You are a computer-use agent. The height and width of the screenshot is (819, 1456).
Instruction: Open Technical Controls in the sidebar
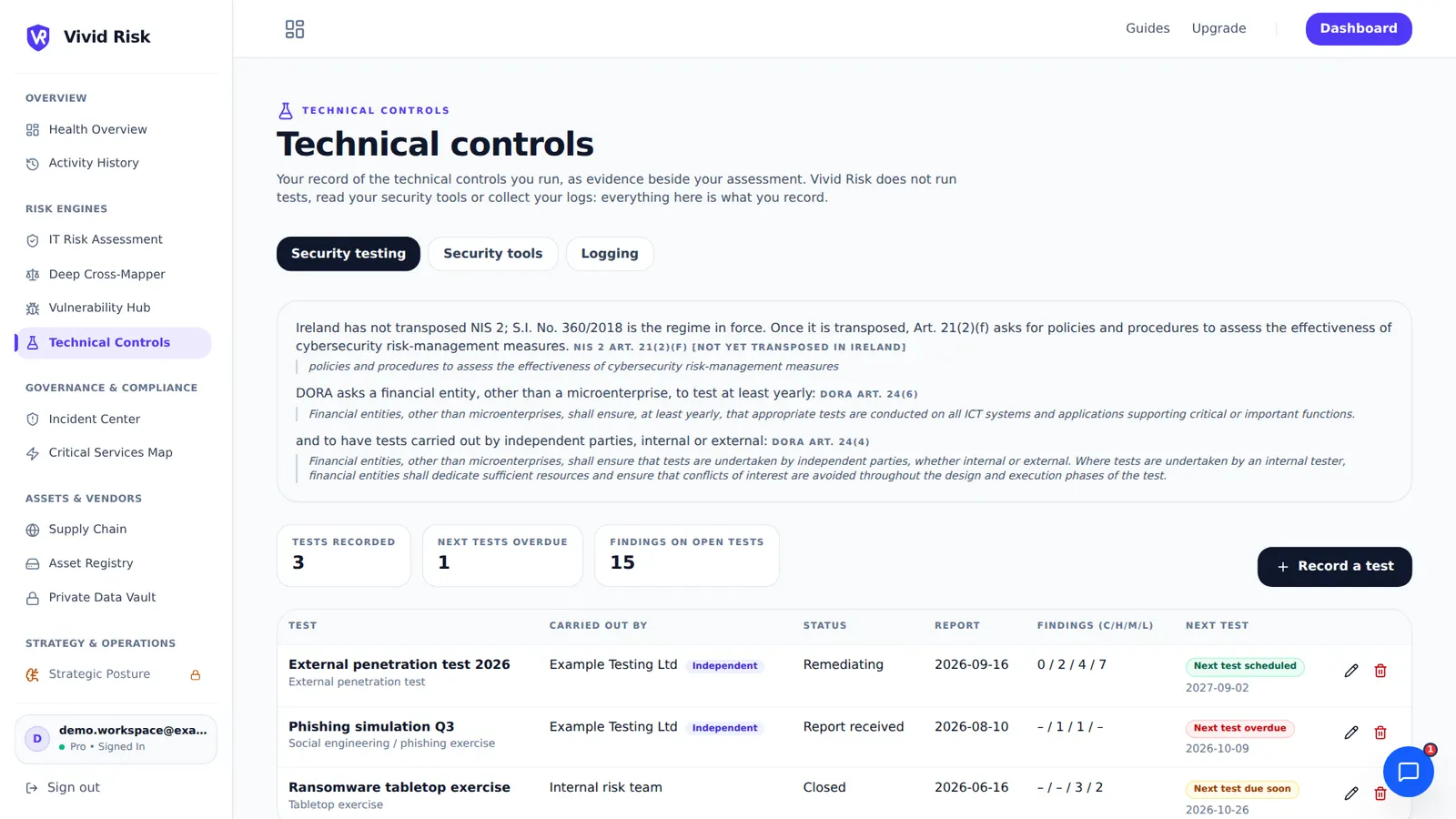click(114, 343)
